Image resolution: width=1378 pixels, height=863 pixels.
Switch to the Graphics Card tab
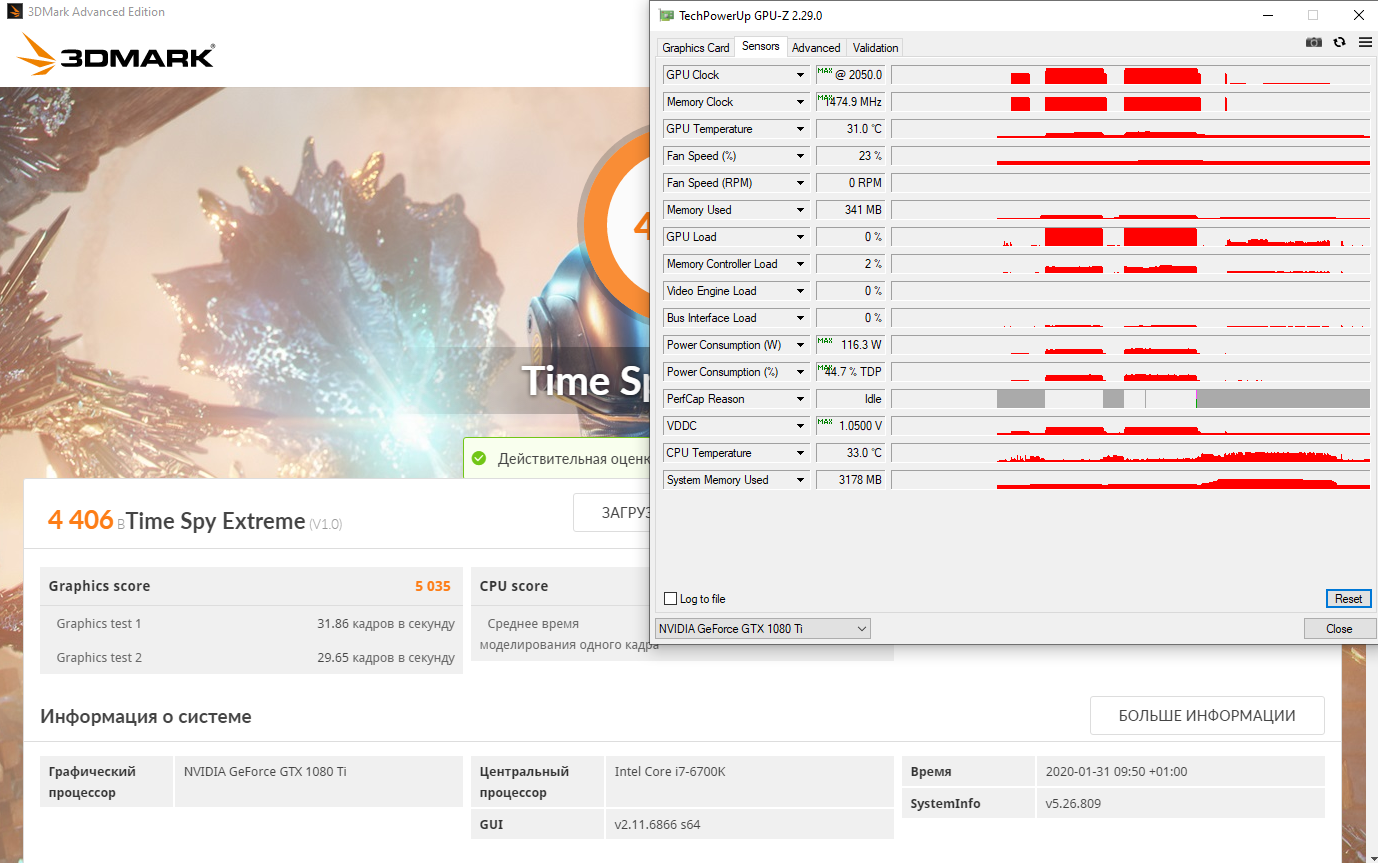(696, 47)
